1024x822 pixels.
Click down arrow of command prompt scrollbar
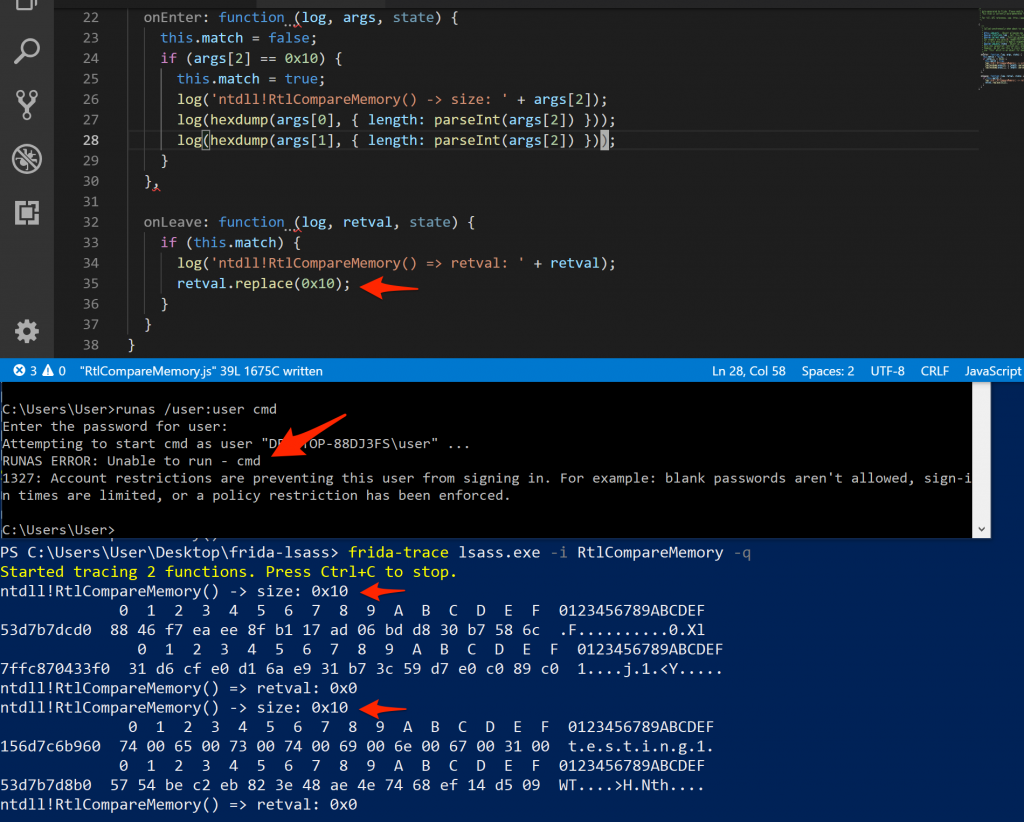tap(982, 529)
